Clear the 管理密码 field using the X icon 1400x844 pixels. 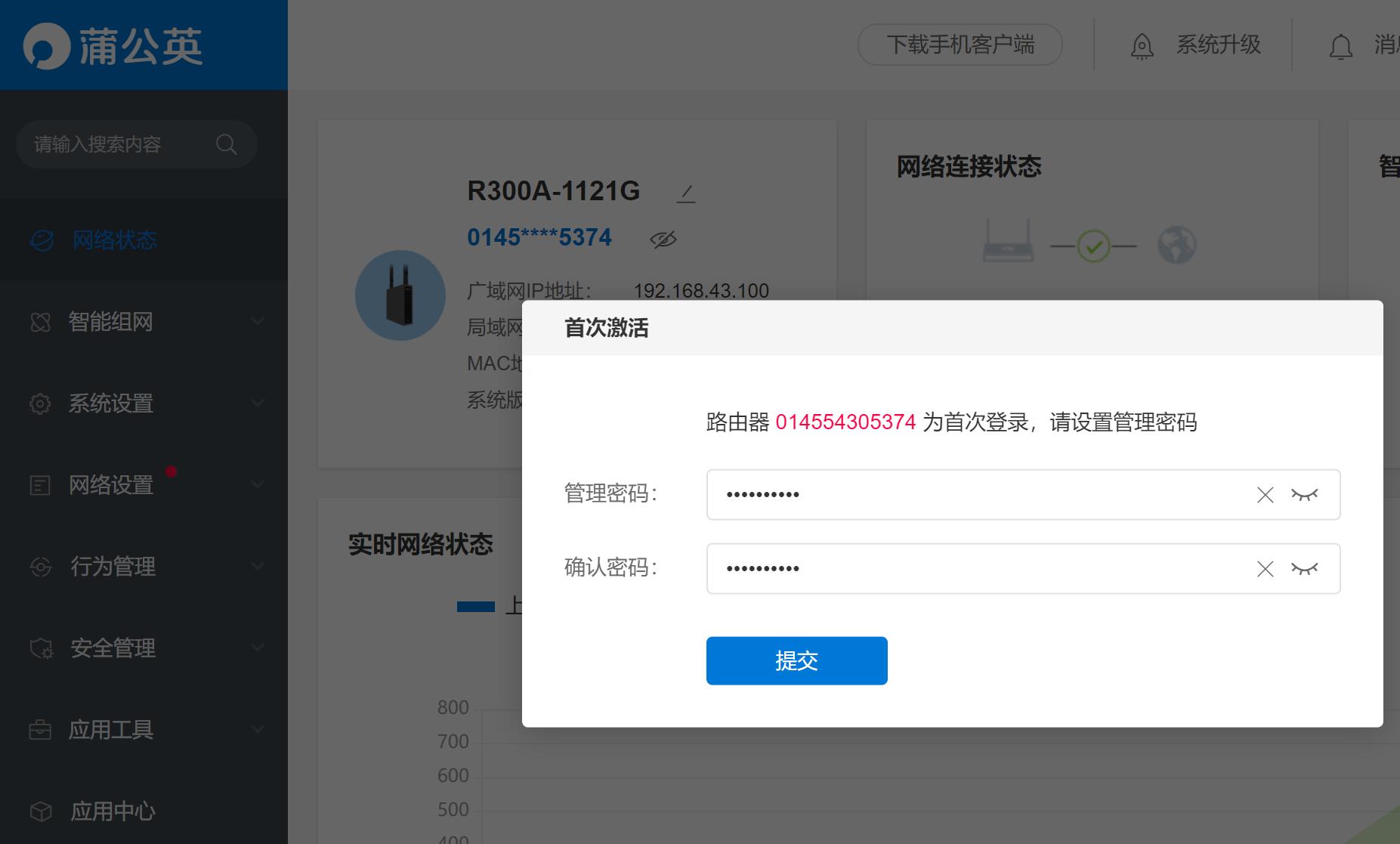(1264, 495)
